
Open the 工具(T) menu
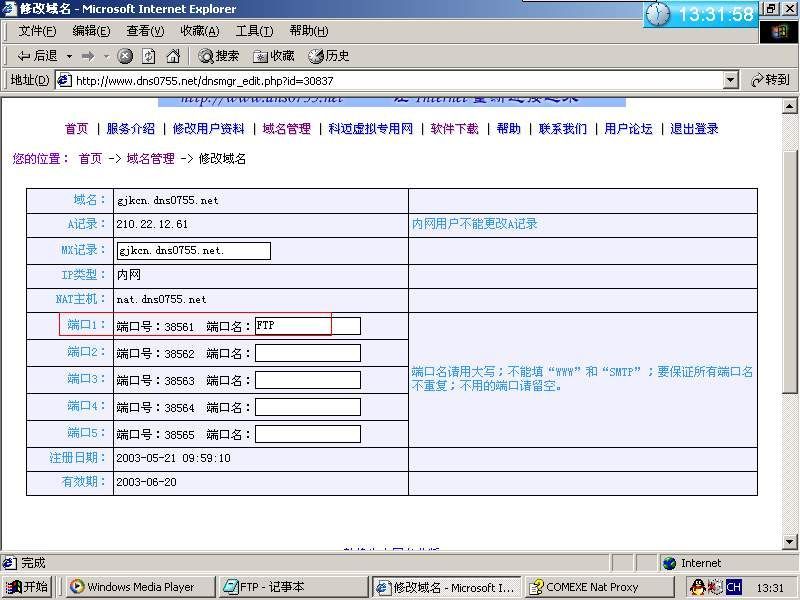coord(254,31)
